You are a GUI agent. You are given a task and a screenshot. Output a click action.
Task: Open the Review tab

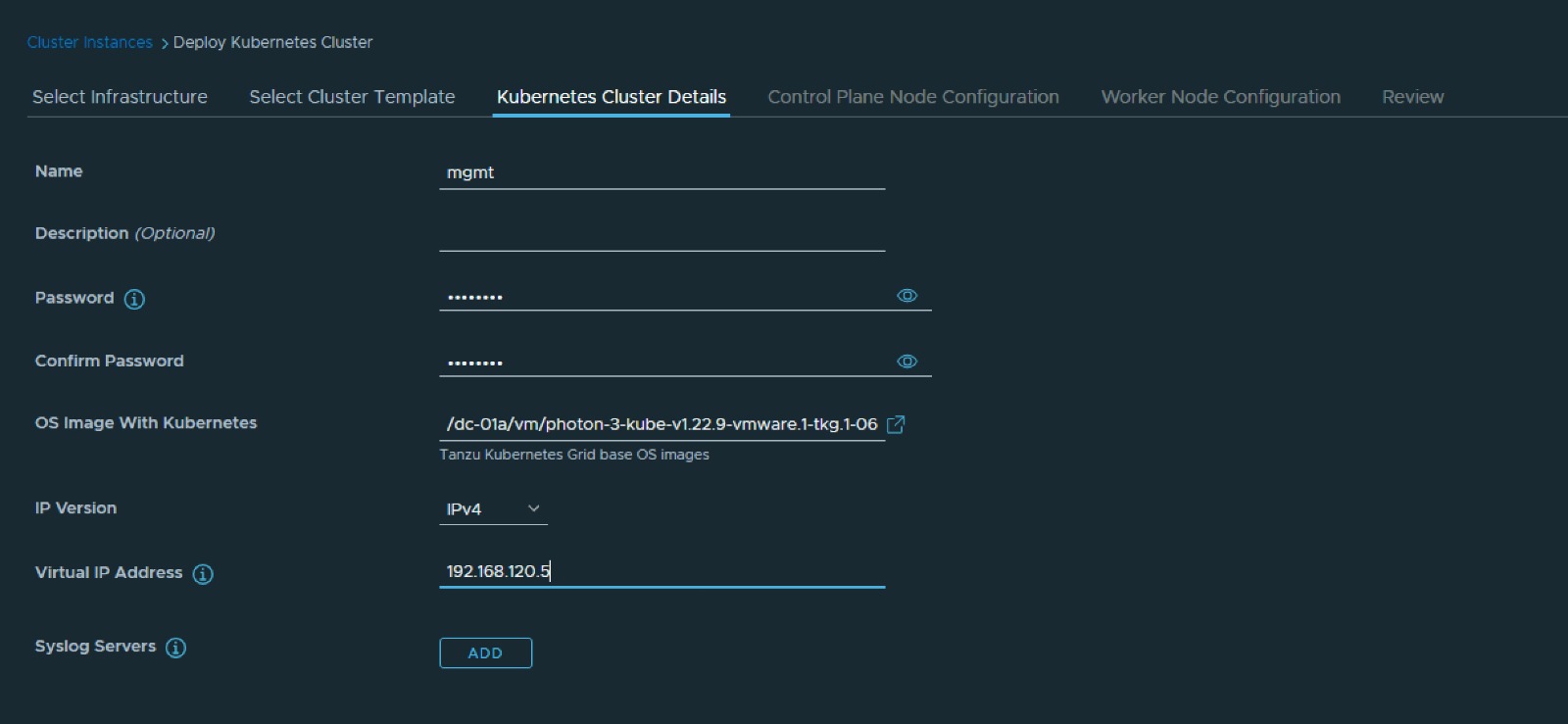click(1413, 97)
